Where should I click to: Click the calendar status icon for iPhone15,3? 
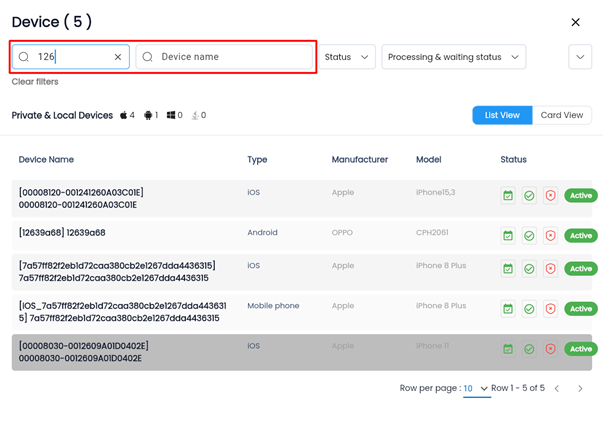(508, 196)
